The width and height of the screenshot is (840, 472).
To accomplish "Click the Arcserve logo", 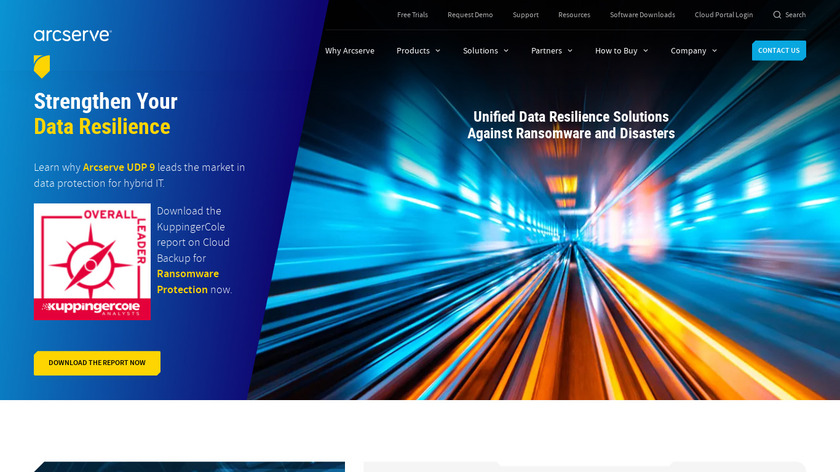I will click(x=72, y=35).
